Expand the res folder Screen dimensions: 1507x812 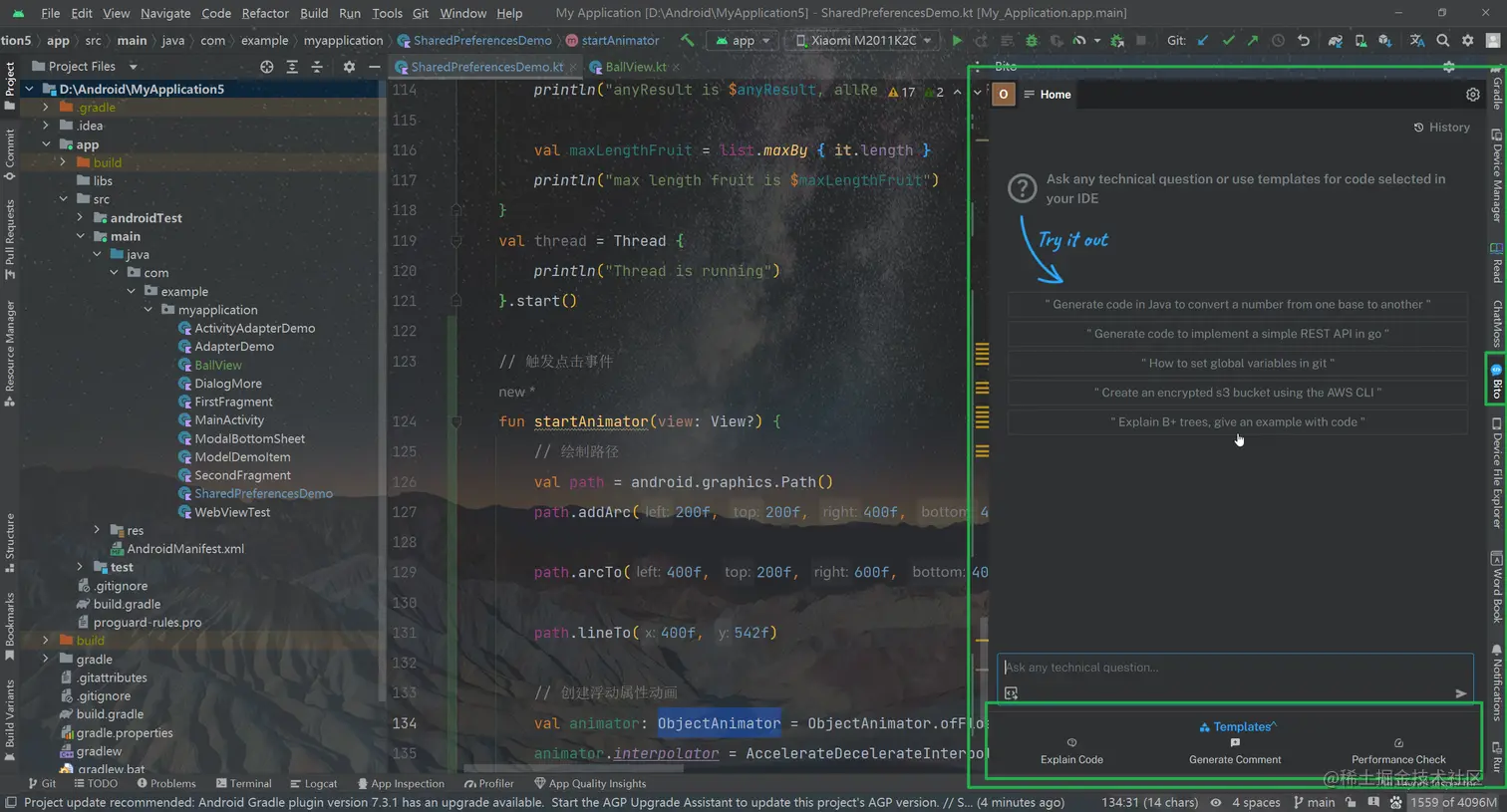coord(97,530)
